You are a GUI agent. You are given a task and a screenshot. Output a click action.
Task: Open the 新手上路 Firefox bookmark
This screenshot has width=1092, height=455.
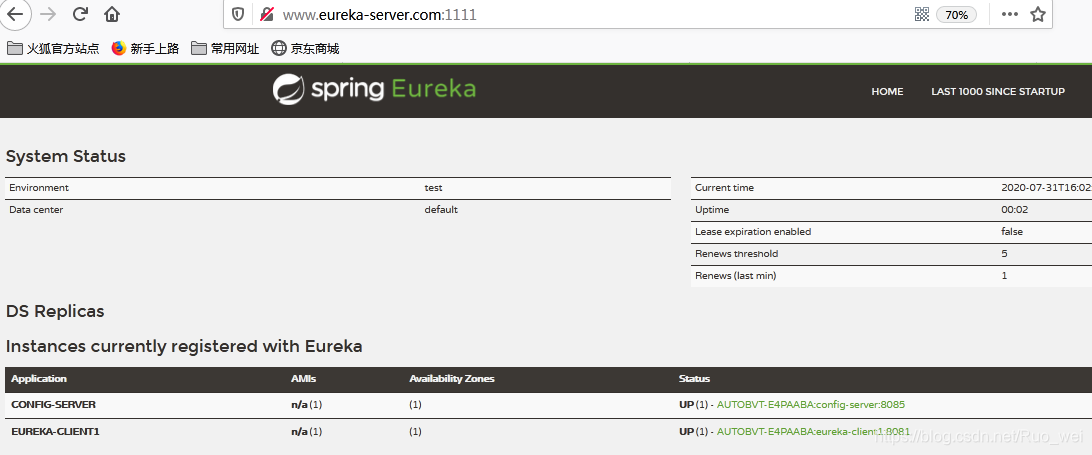[146, 48]
